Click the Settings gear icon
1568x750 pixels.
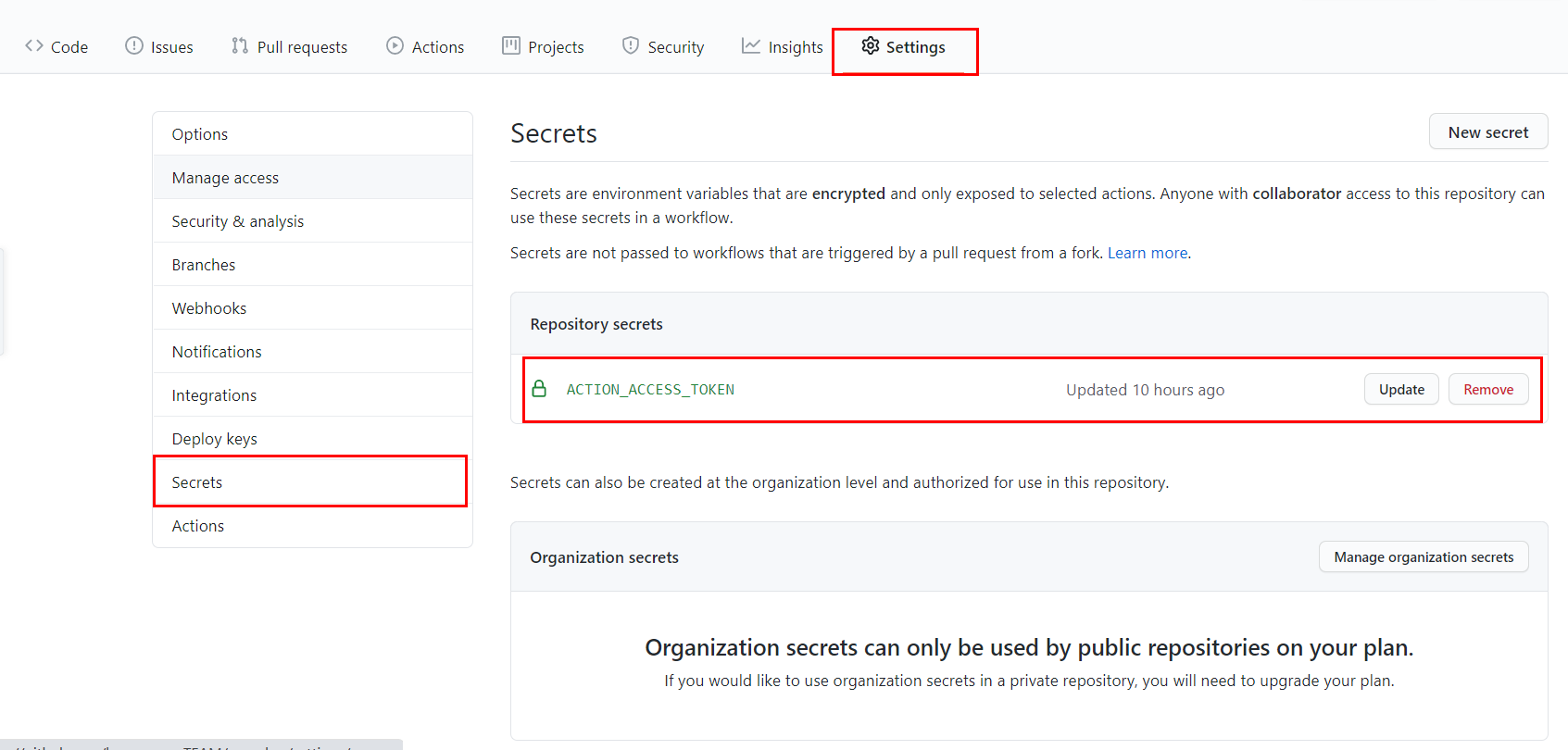871,45
